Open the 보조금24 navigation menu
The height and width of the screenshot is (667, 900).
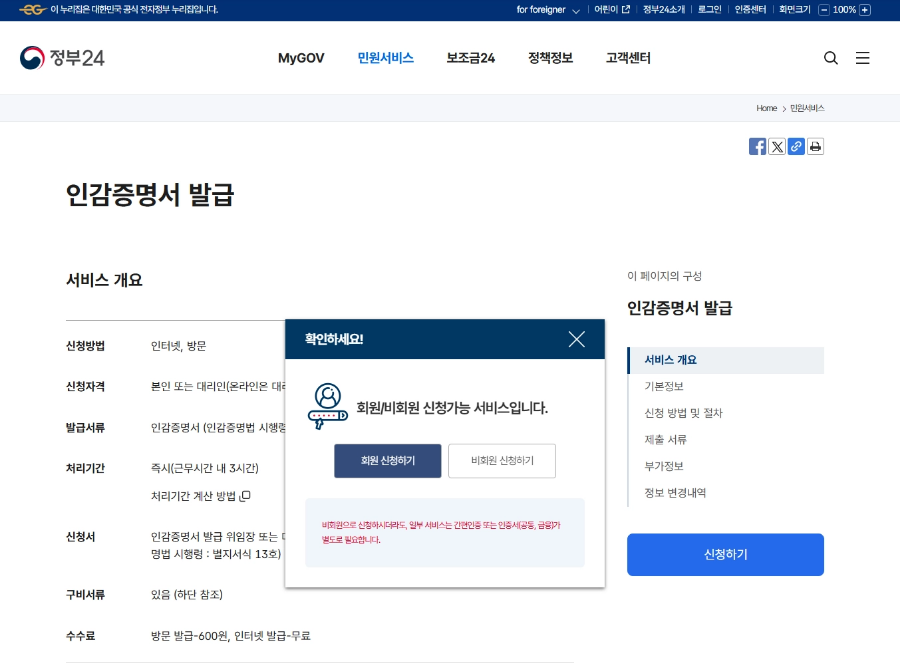coord(470,58)
